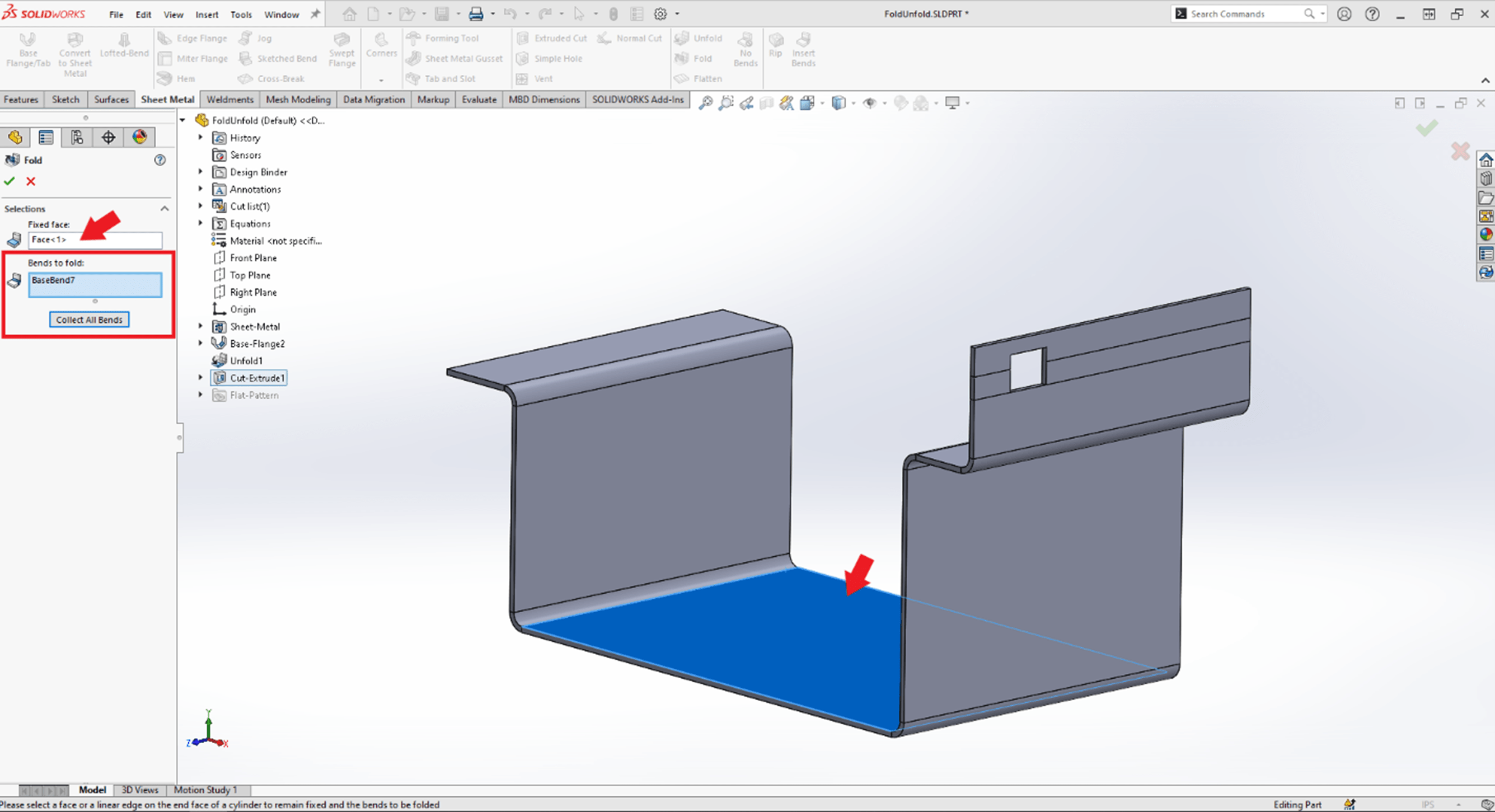This screenshot has width=1495, height=812.
Task: Activate the Sheet Metal Gusset tool
Action: 455,58
